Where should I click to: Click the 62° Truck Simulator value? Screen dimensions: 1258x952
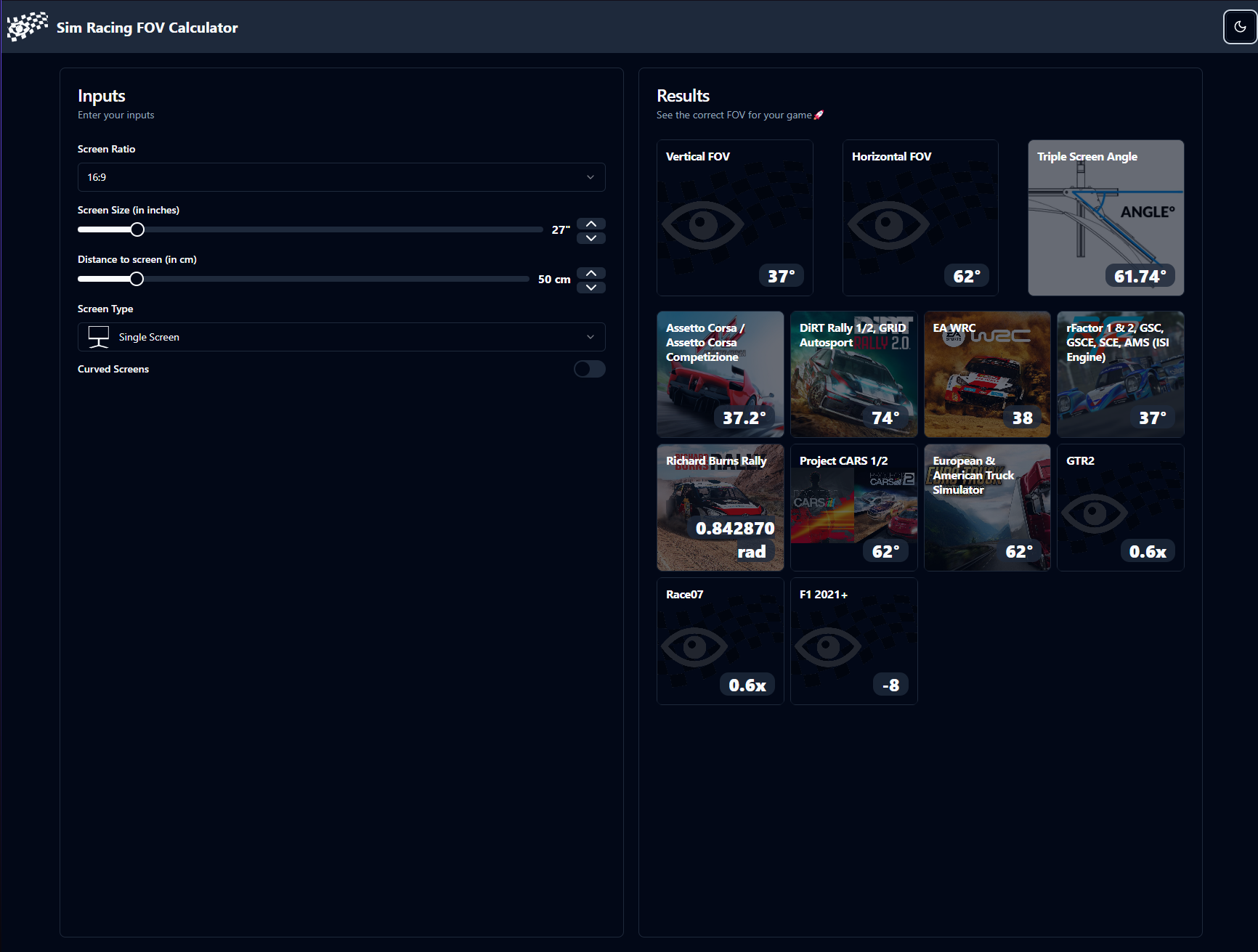tap(1019, 551)
